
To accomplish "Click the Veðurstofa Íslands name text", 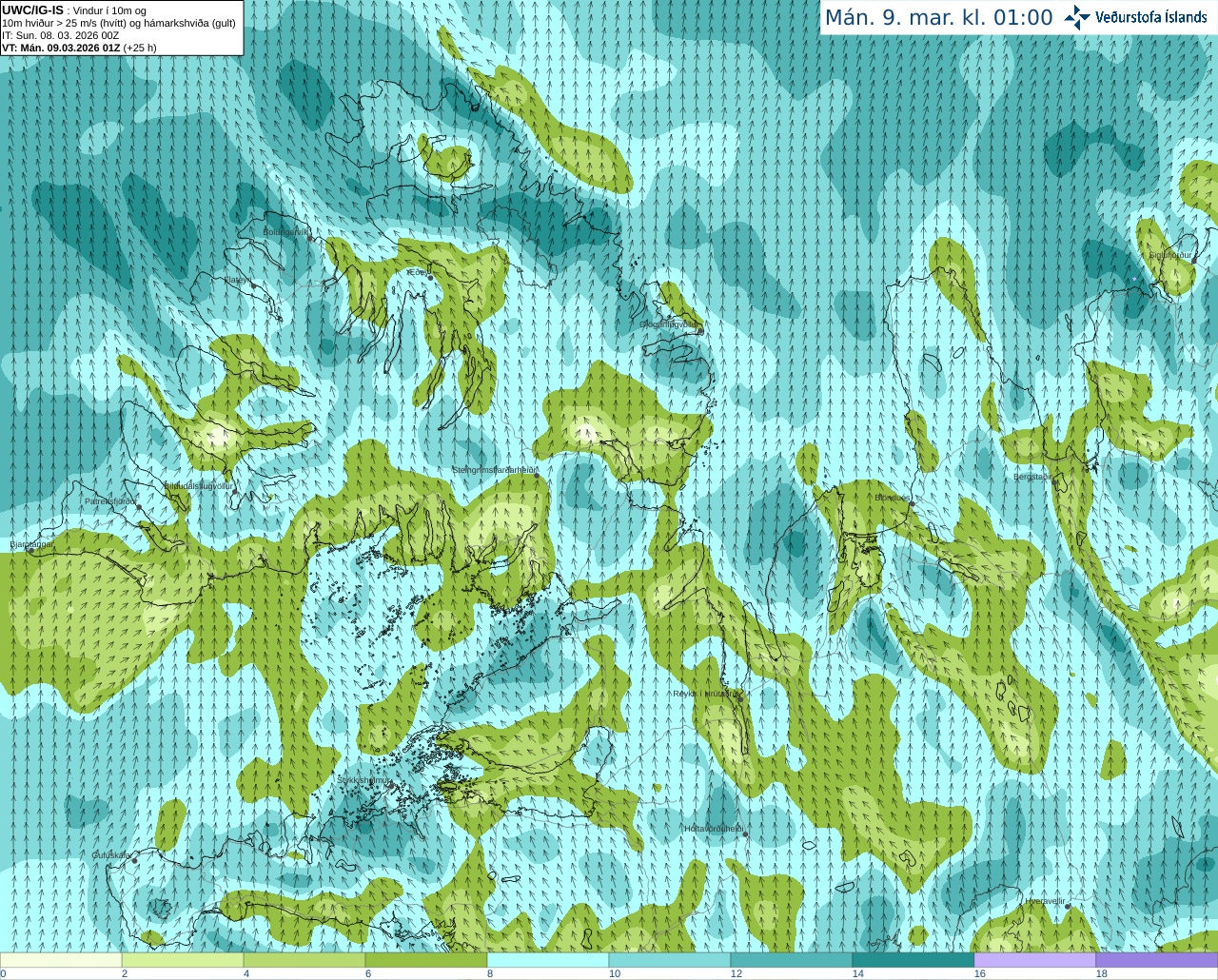I will pyautogui.click(x=1151, y=17).
